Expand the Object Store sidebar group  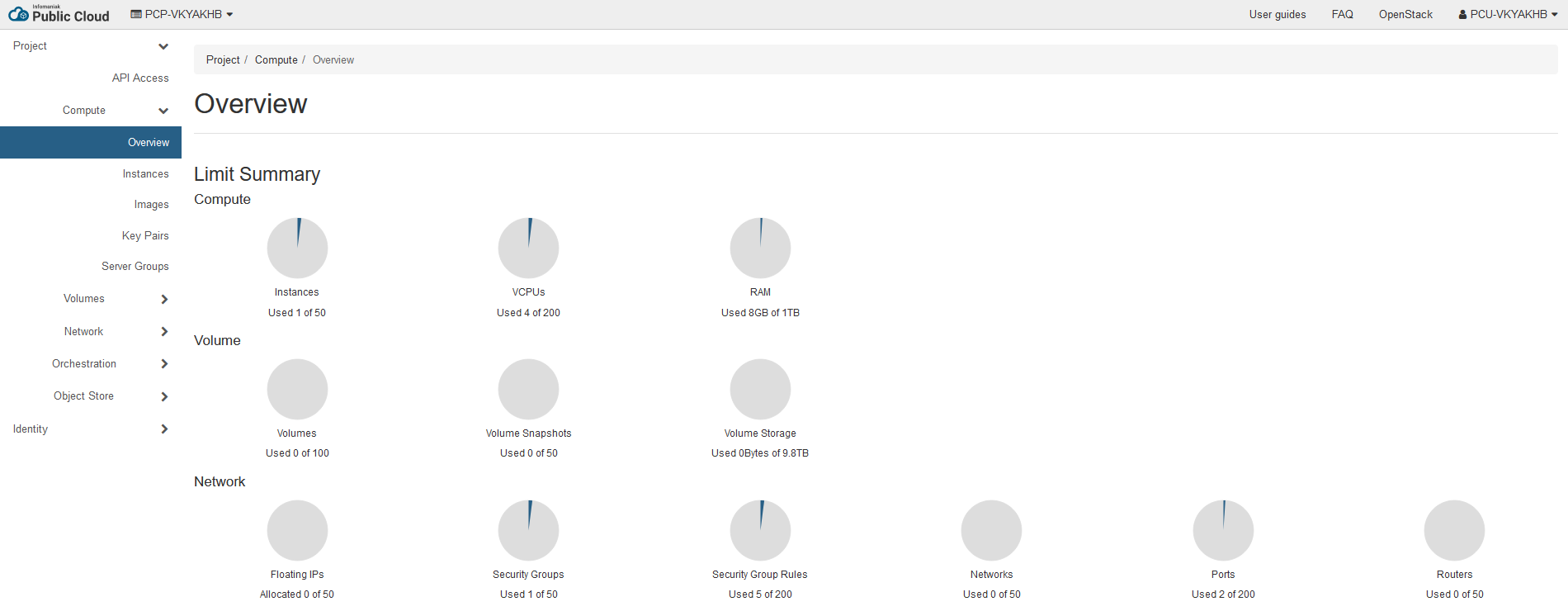(x=91, y=396)
